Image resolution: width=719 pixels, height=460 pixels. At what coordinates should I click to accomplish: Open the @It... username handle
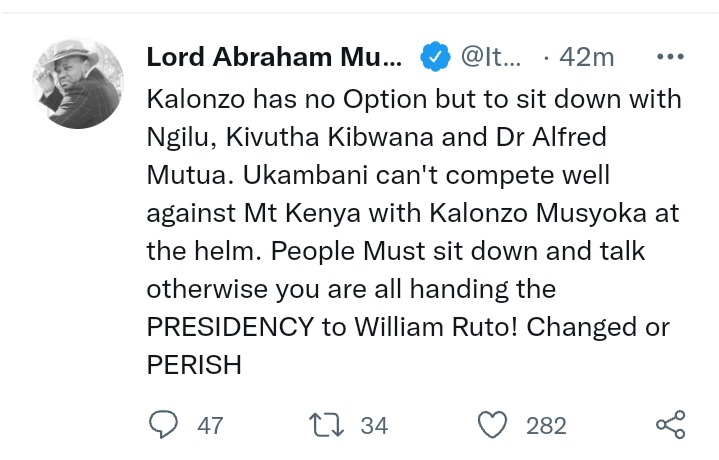[x=491, y=57]
